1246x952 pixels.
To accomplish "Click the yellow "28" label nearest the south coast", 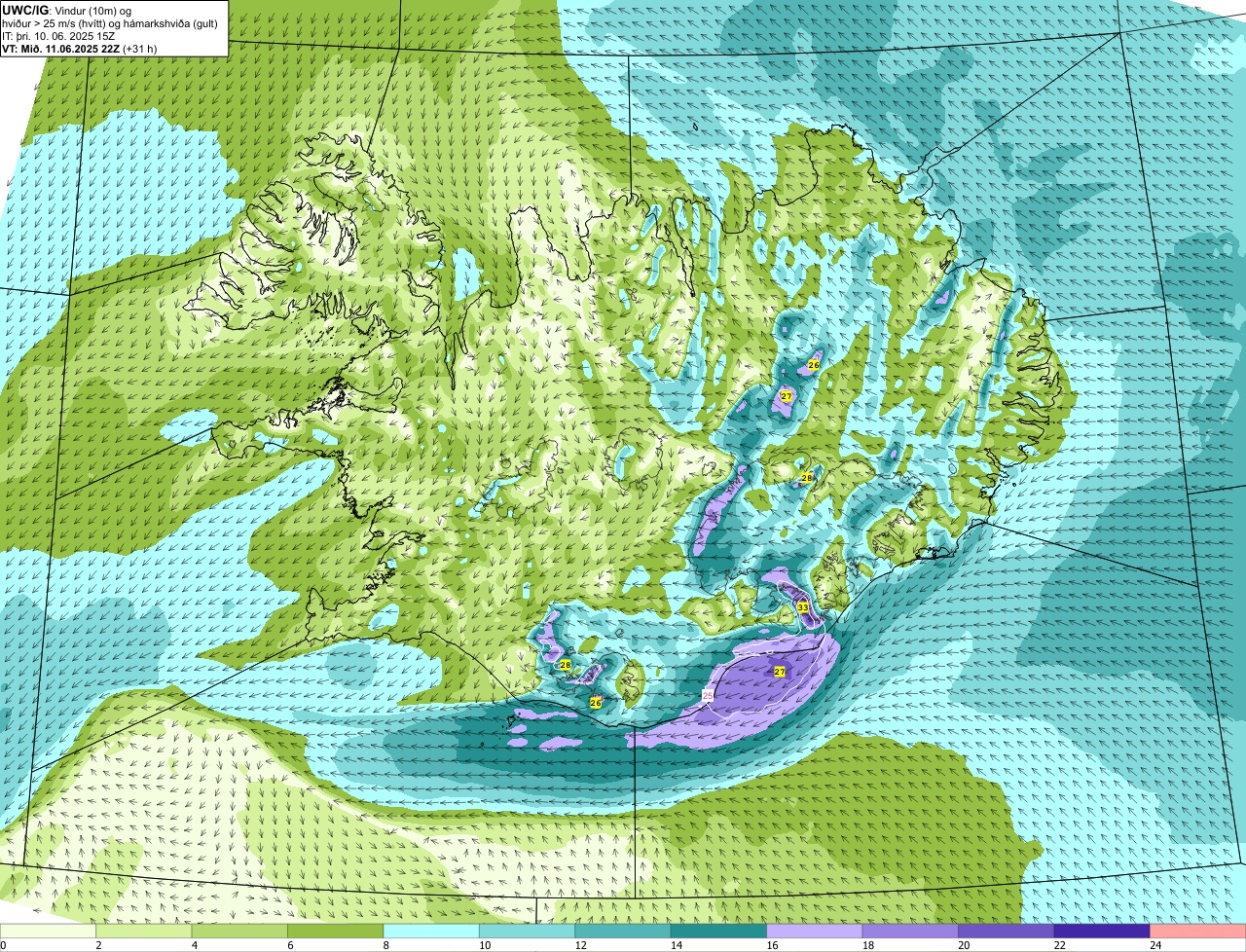I will coord(566,665).
